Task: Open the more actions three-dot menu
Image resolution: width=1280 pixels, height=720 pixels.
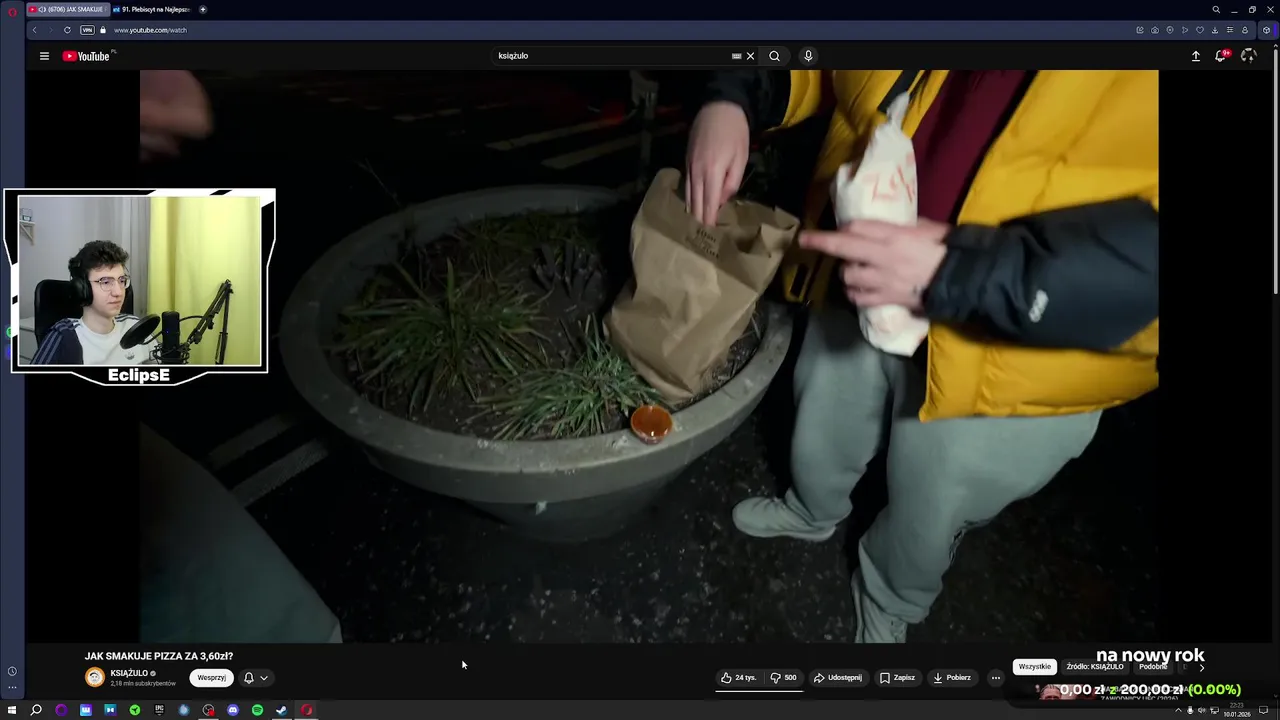Action: pos(995,677)
